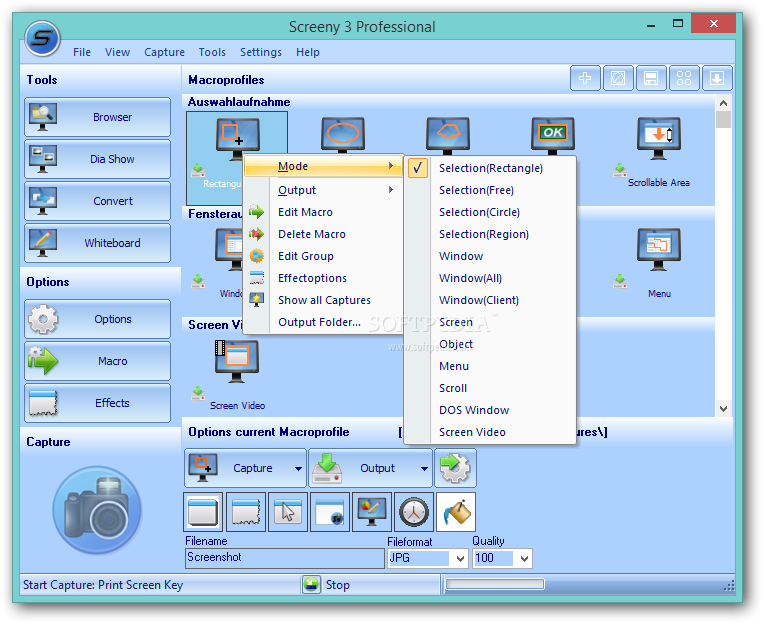Select the polygon region monitor icon
The width and height of the screenshot is (763, 623).
coord(448,135)
